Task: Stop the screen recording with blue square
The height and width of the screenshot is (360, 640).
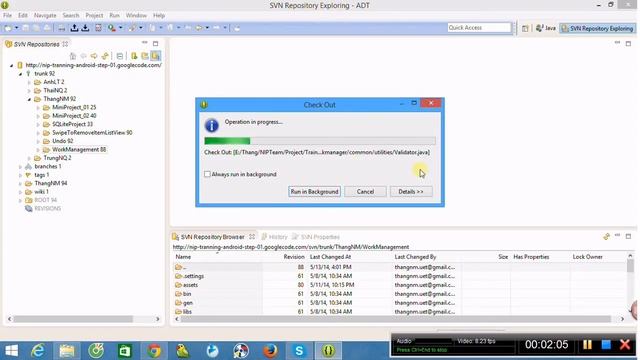Action: 606,345
